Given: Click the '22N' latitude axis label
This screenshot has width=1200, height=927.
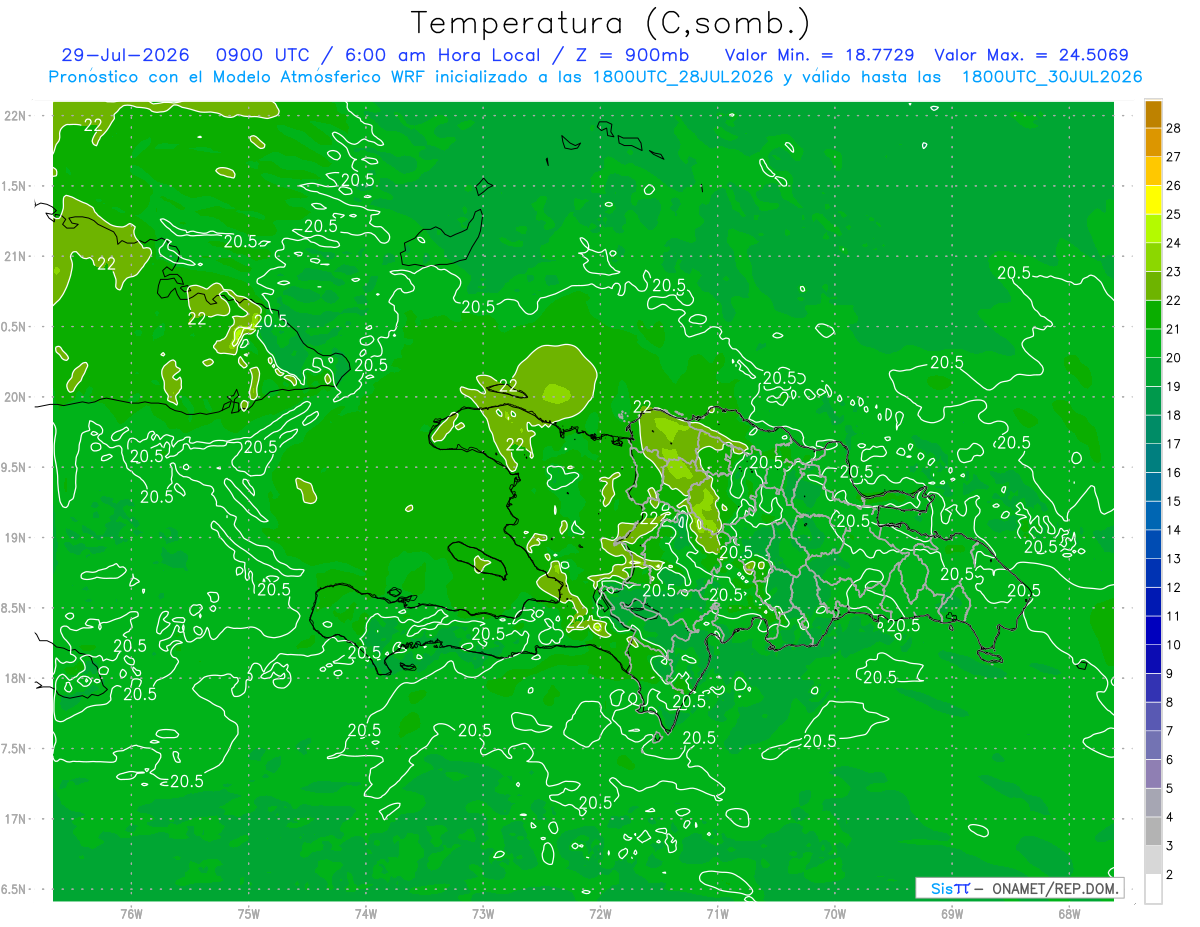Looking at the screenshot, I should pyautogui.click(x=17, y=116).
